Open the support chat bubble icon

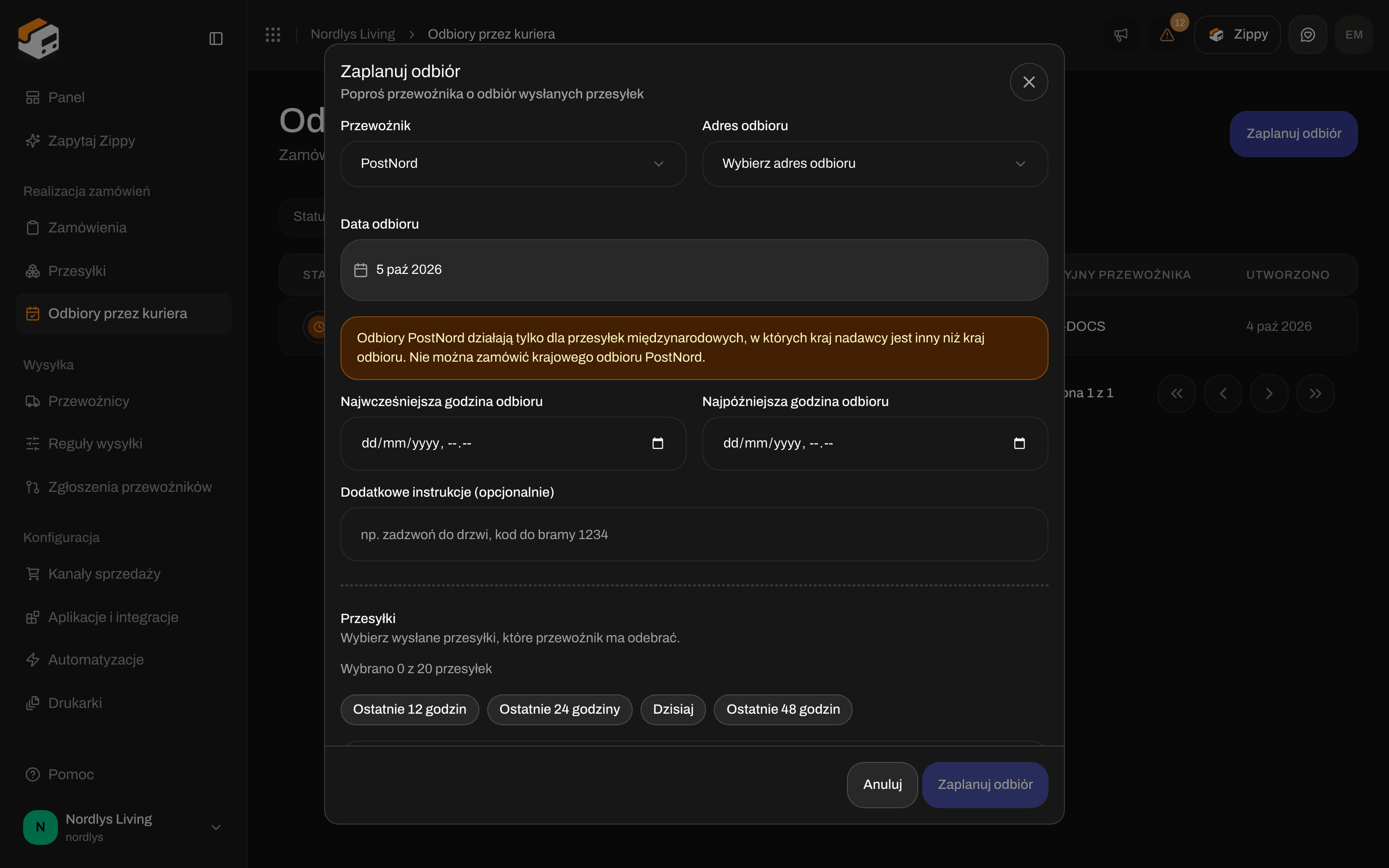click(1307, 34)
